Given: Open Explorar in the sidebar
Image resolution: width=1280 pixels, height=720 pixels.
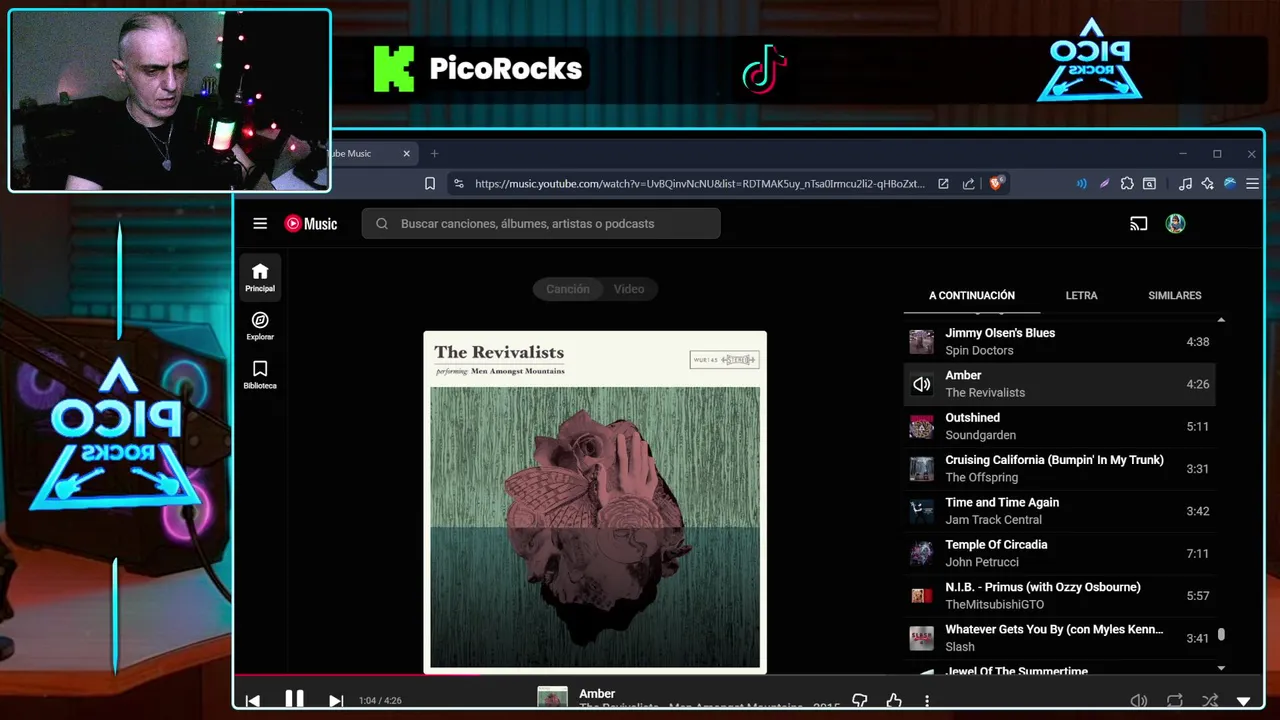Looking at the screenshot, I should coord(260,326).
